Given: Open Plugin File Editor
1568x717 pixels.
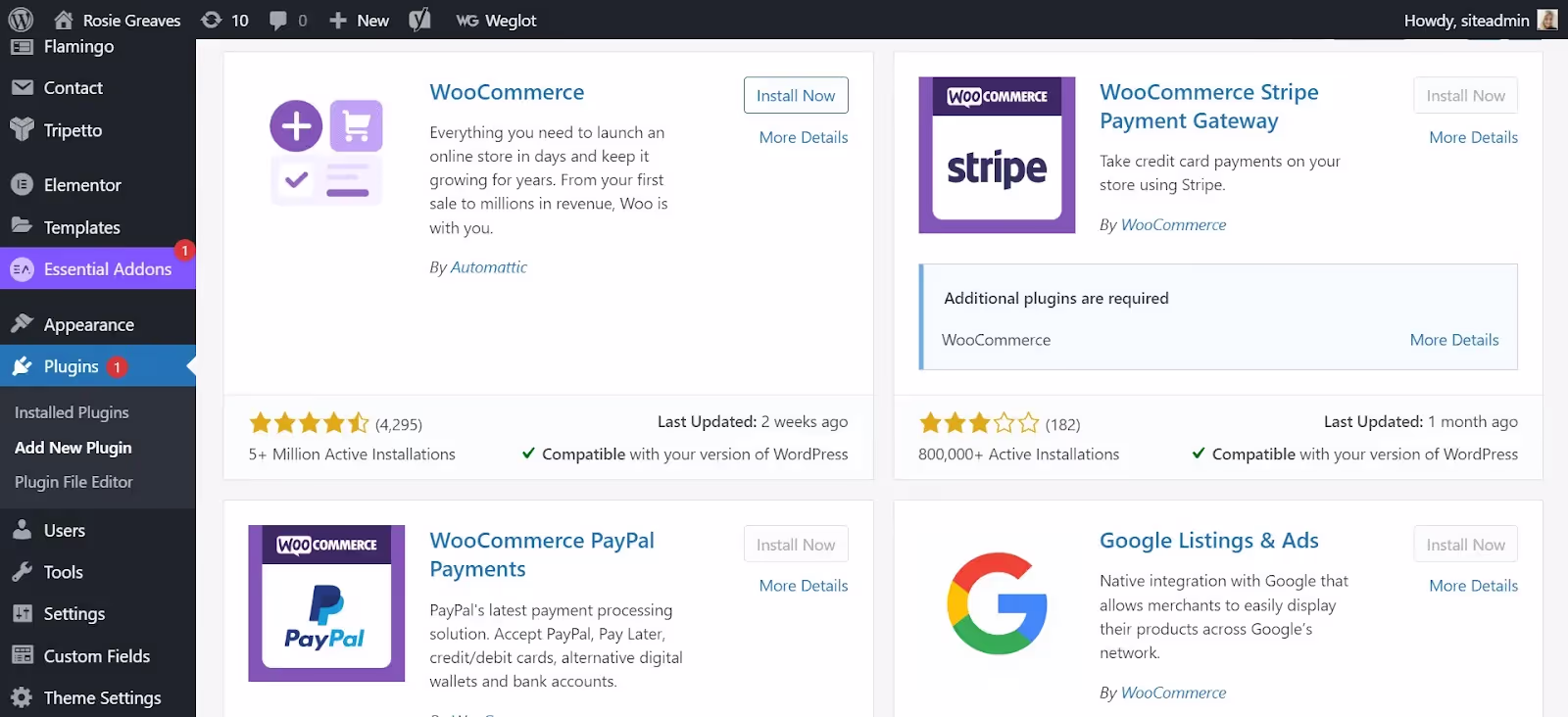Looking at the screenshot, I should [x=73, y=482].
